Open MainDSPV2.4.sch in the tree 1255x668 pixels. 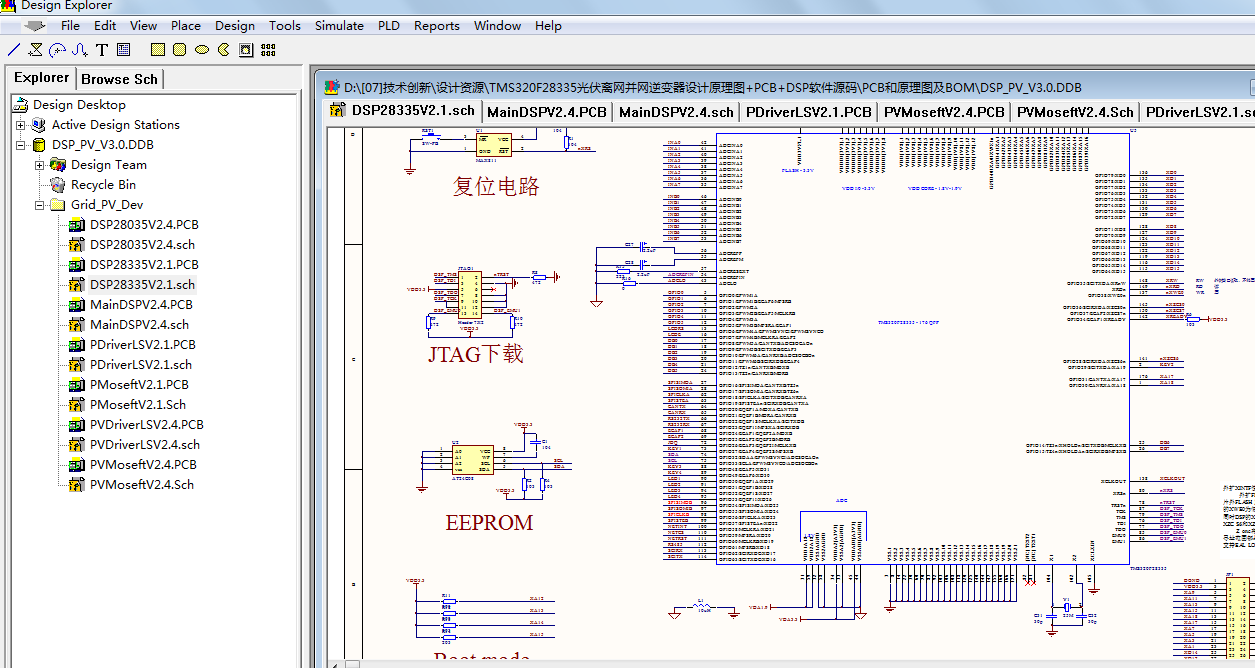pyautogui.click(x=139, y=325)
